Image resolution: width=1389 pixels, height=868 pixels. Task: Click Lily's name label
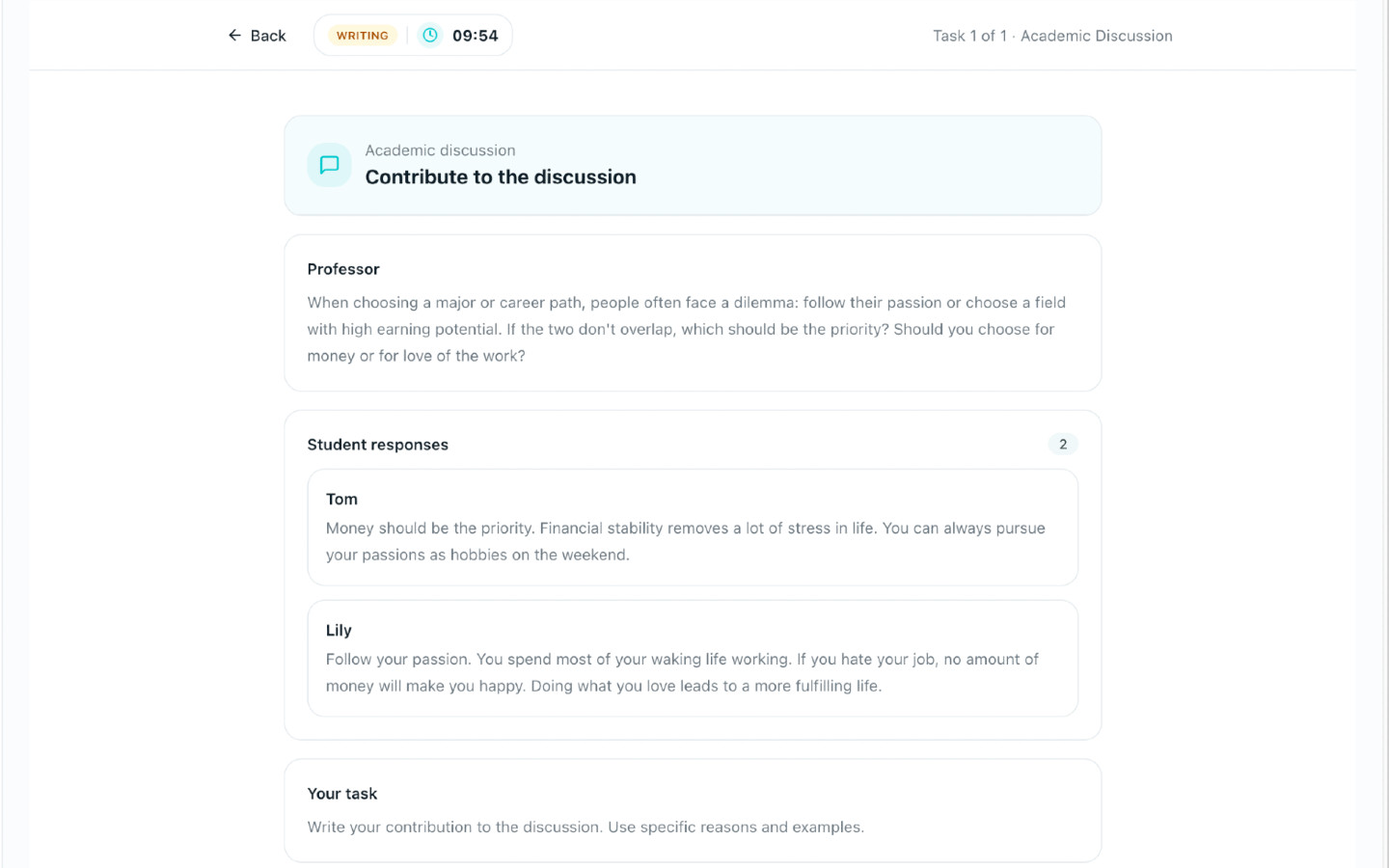click(339, 631)
